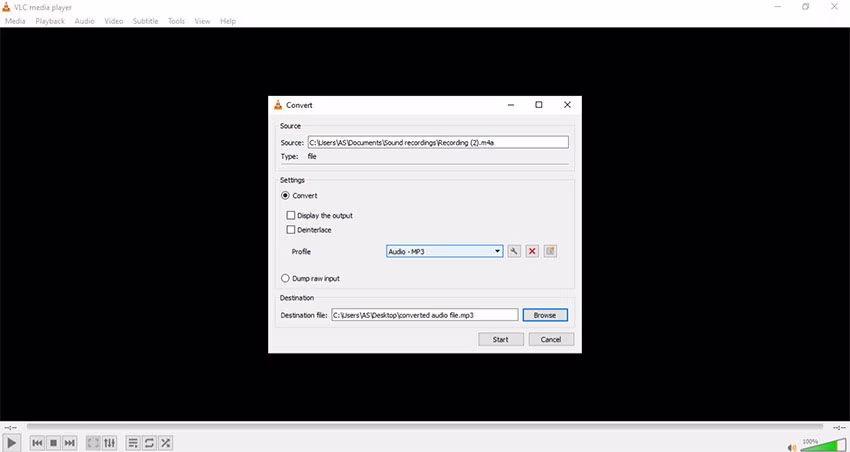Edit selected profile with wrench icon
Screen dimensions: 850x452
514,251
